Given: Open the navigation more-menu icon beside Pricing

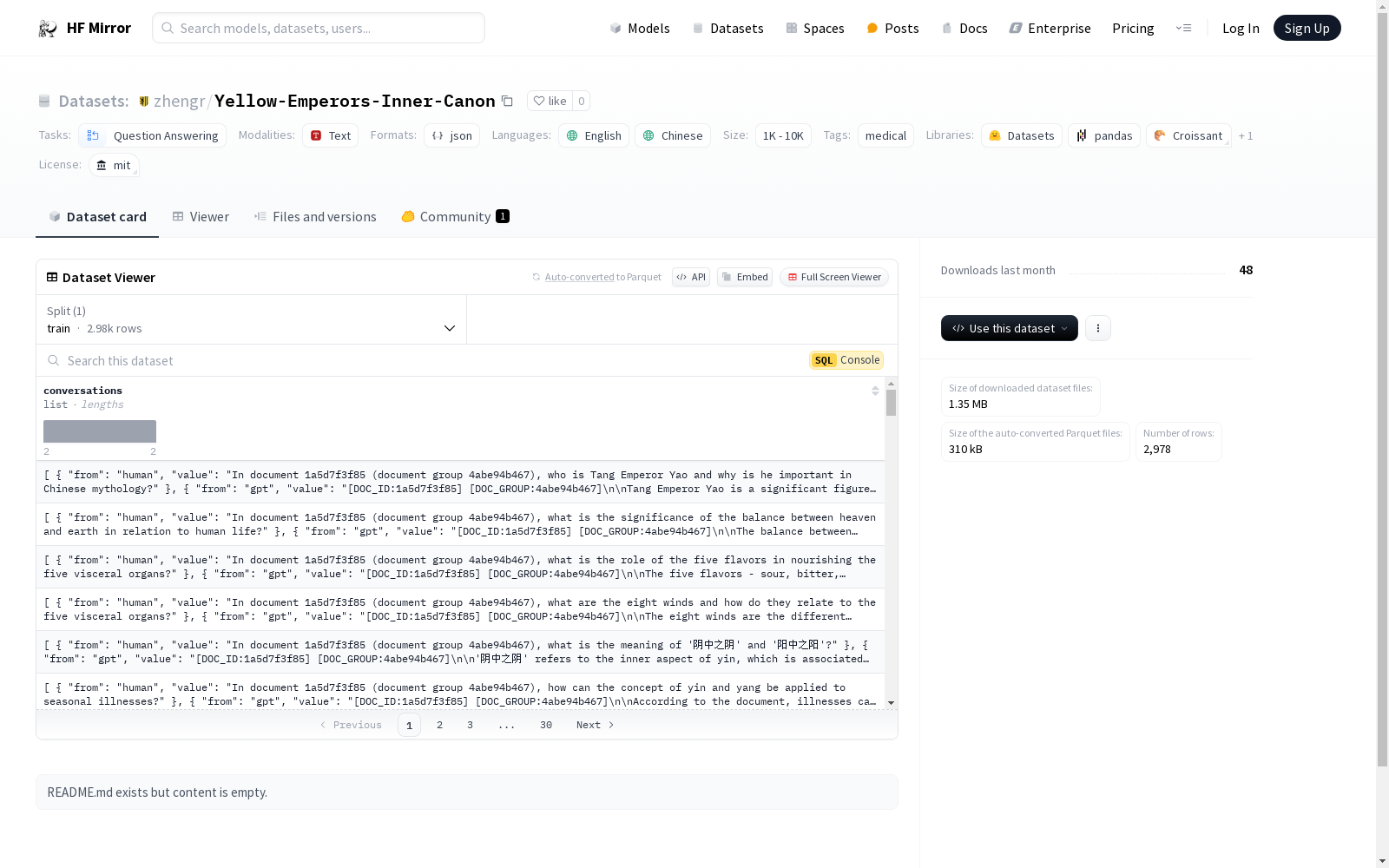Looking at the screenshot, I should [1183, 28].
